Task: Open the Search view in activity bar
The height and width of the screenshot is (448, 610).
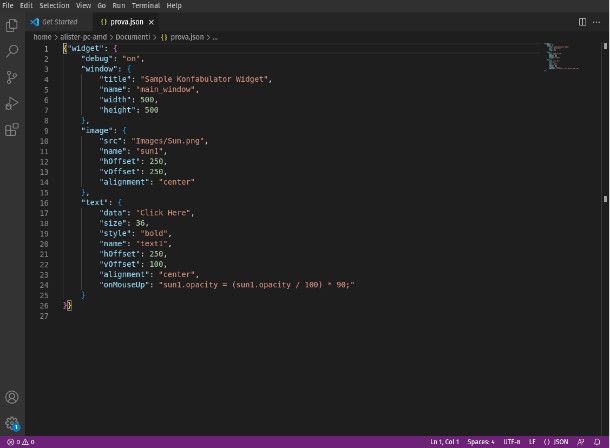Action: 12,49
